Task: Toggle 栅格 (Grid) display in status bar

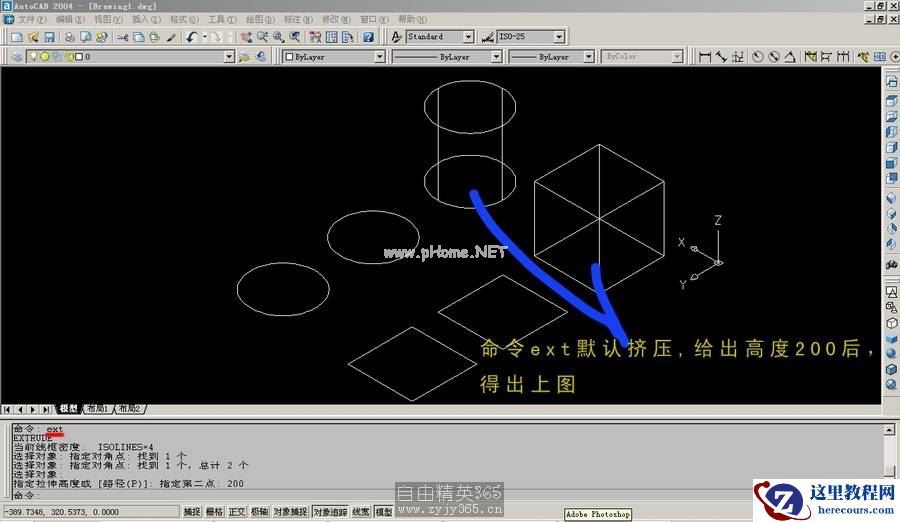Action: [x=214, y=512]
